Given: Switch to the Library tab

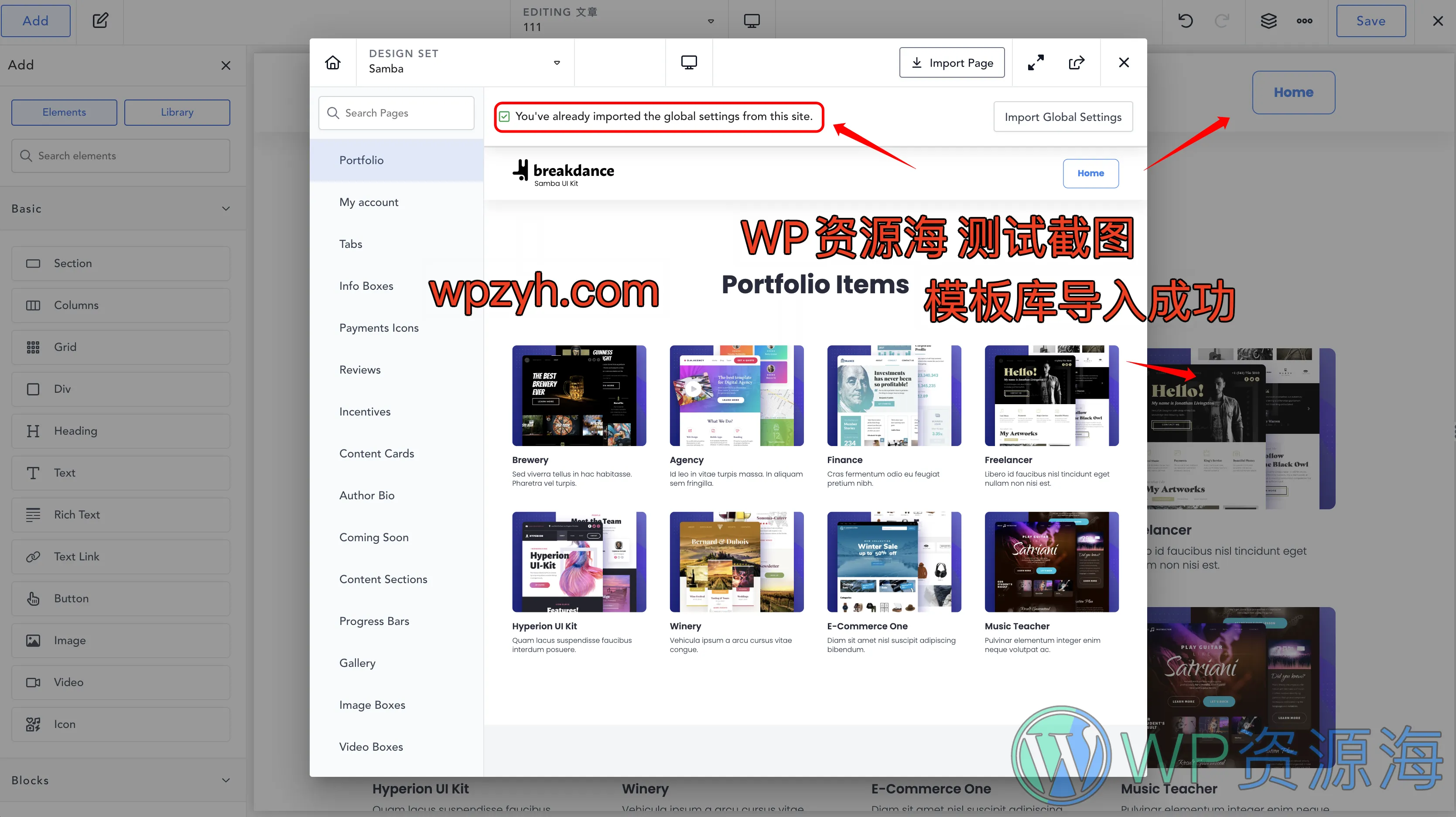Looking at the screenshot, I should [177, 112].
